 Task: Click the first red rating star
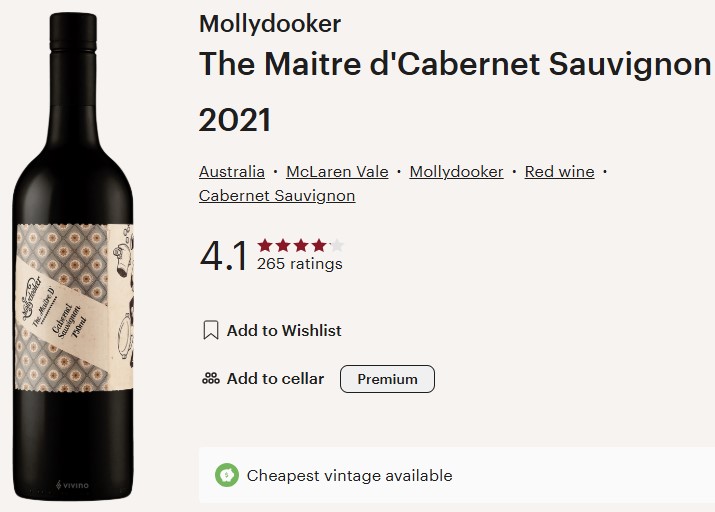click(x=265, y=245)
